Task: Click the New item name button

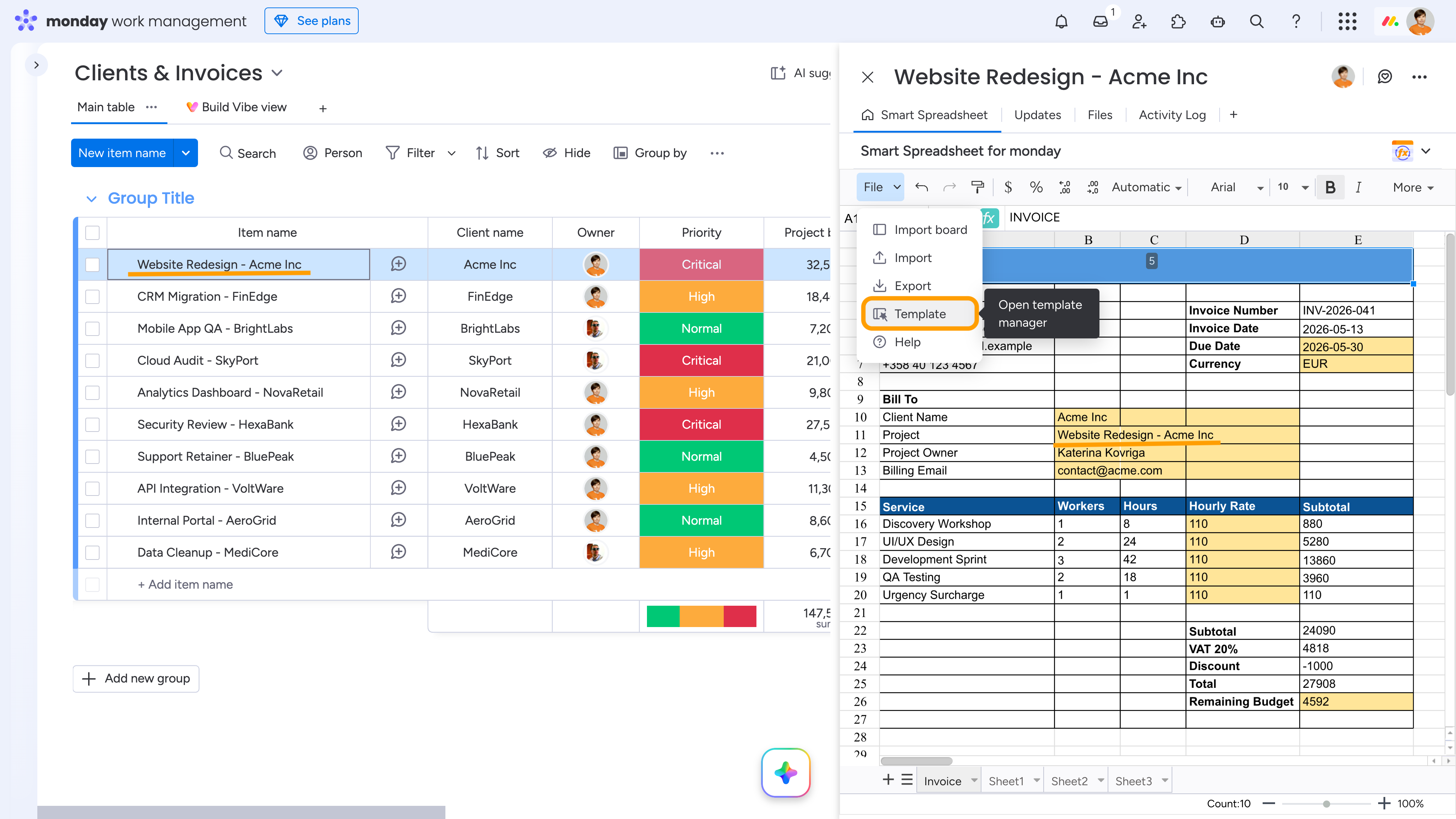Action: pyautogui.click(x=122, y=152)
